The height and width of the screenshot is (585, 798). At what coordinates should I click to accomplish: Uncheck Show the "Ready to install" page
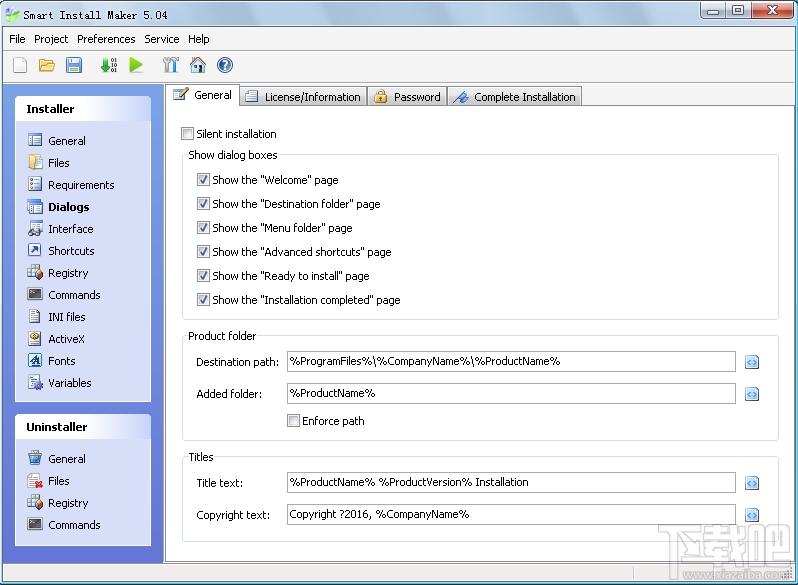tap(203, 275)
